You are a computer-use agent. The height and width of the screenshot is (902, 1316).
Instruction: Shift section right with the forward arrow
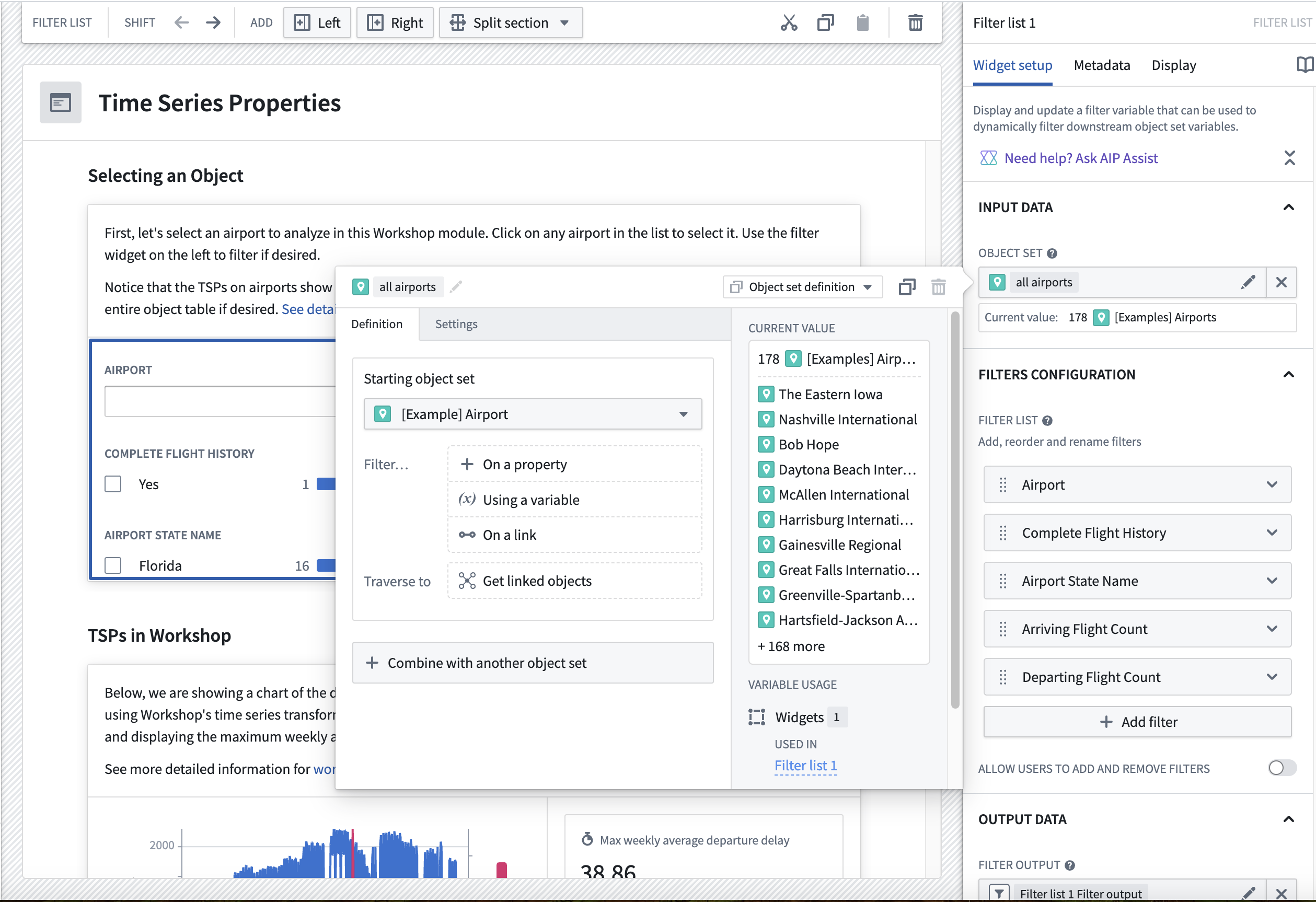(213, 22)
